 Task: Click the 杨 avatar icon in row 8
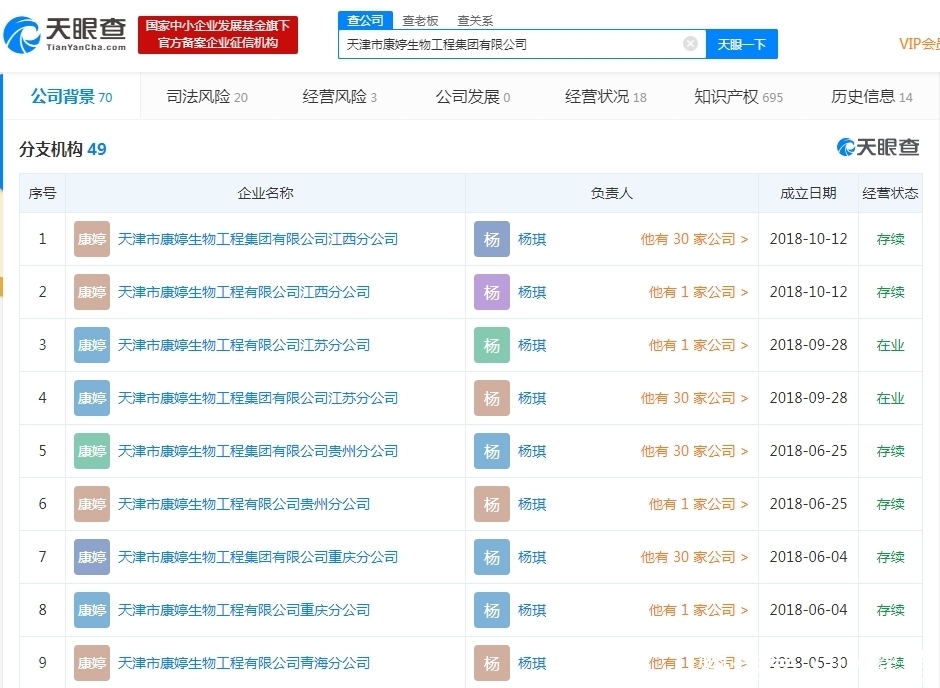tap(492, 610)
